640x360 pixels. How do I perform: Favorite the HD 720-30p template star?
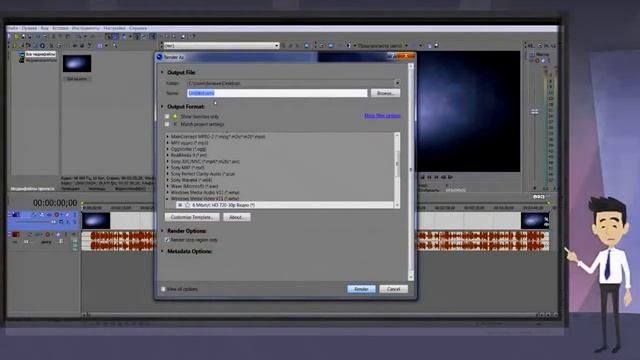187,205
